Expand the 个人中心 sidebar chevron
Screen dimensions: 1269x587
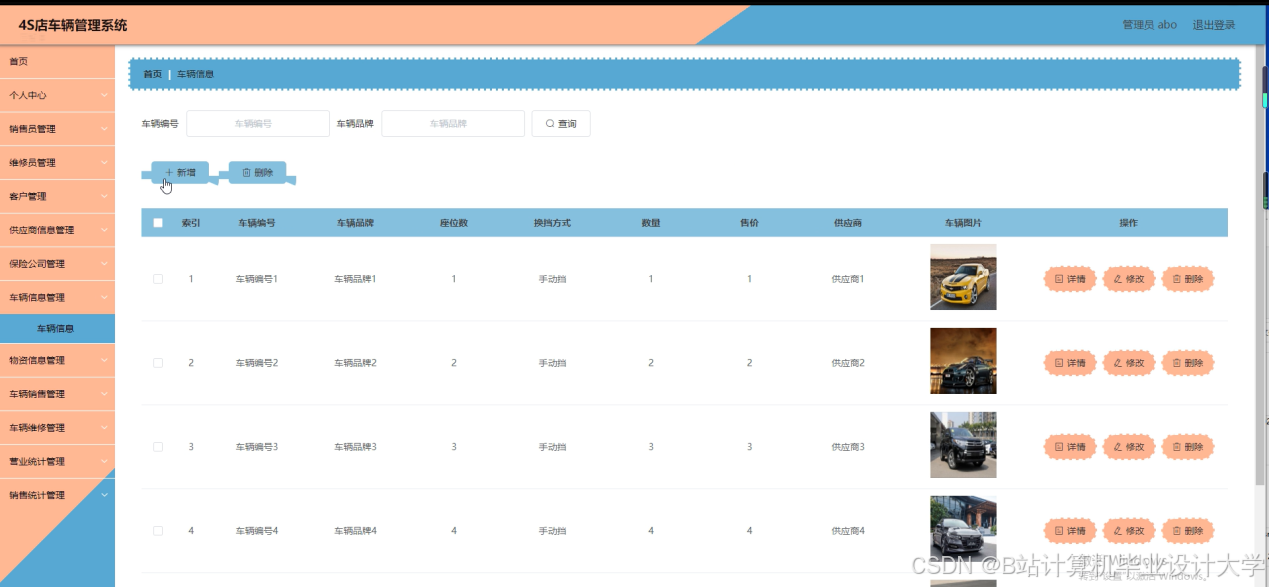pos(105,95)
